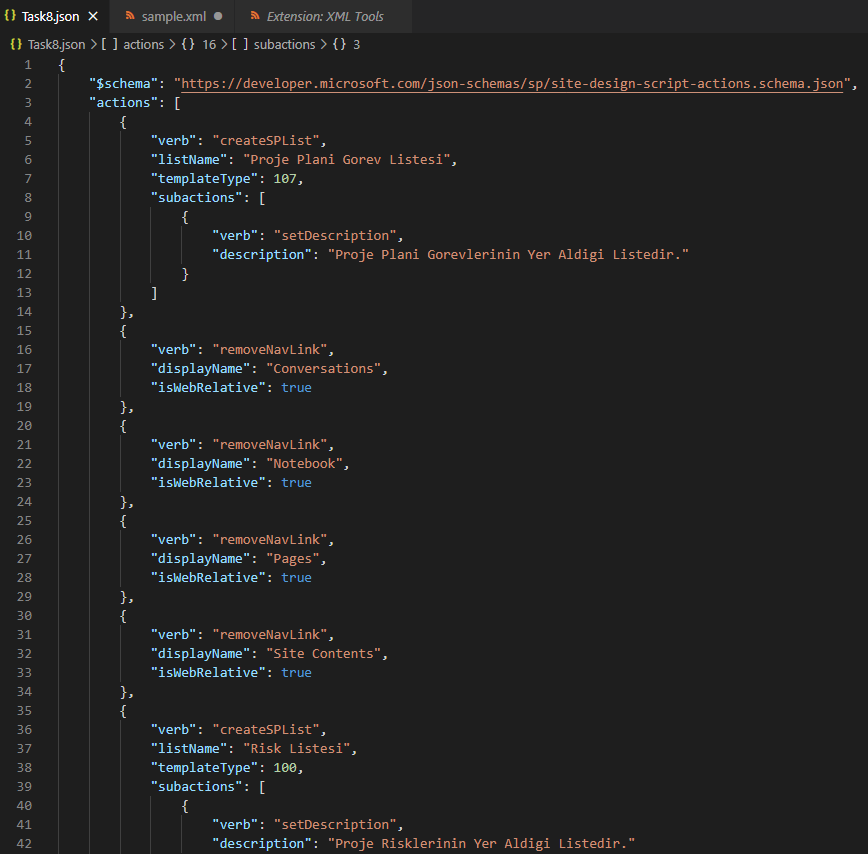Click true value on line 18

[x=296, y=388]
